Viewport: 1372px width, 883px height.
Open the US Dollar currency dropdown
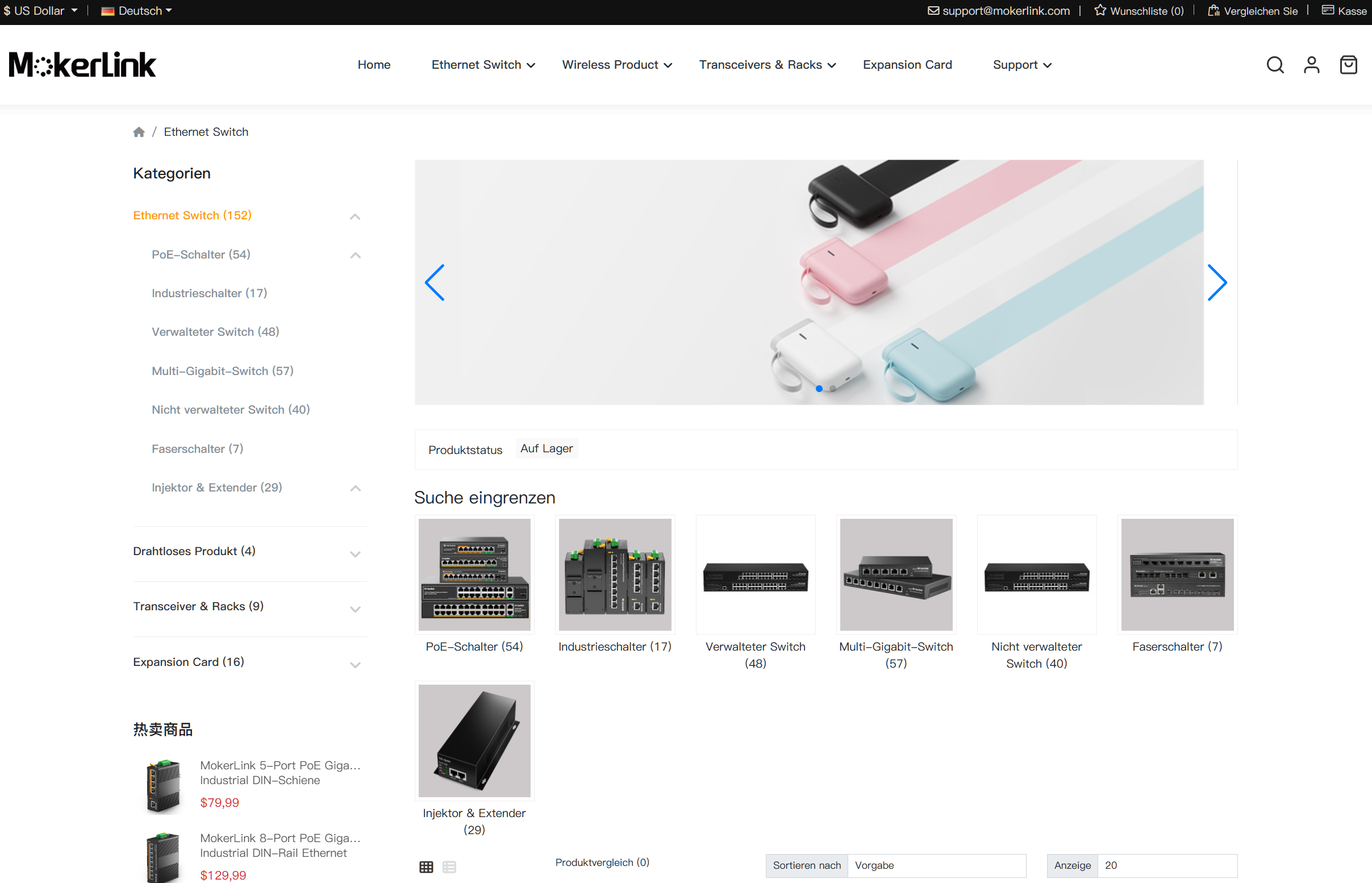pos(40,11)
